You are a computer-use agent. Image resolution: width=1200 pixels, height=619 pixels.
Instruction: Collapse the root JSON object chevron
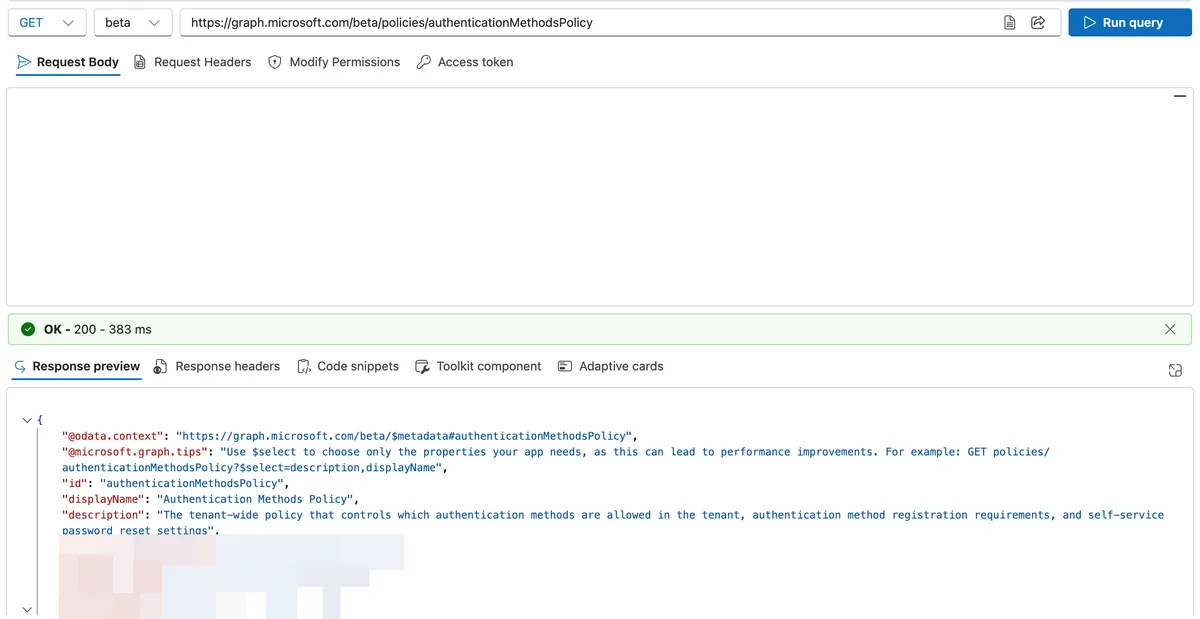coord(27,420)
